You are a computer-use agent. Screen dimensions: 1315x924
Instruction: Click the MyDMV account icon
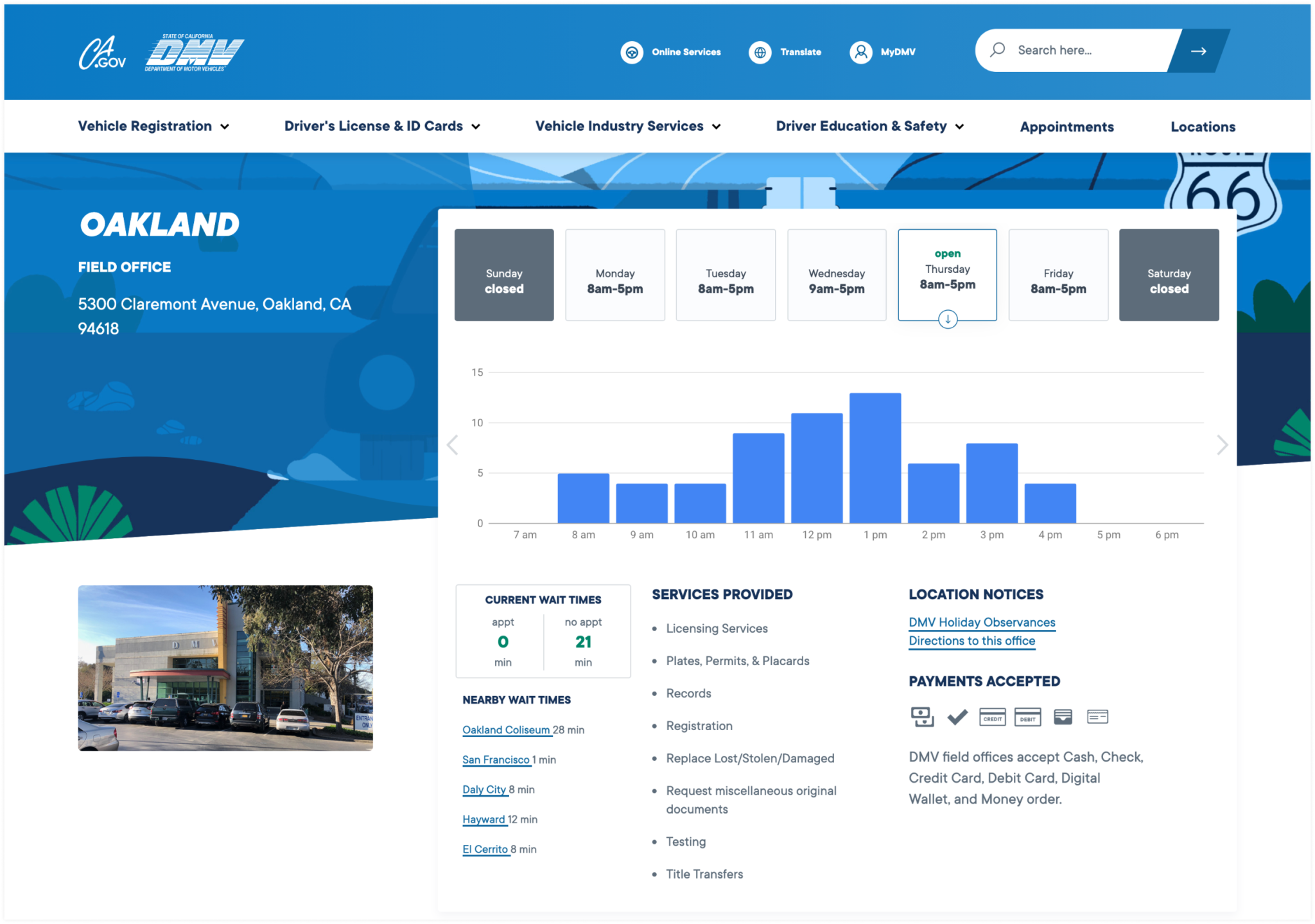click(x=860, y=53)
